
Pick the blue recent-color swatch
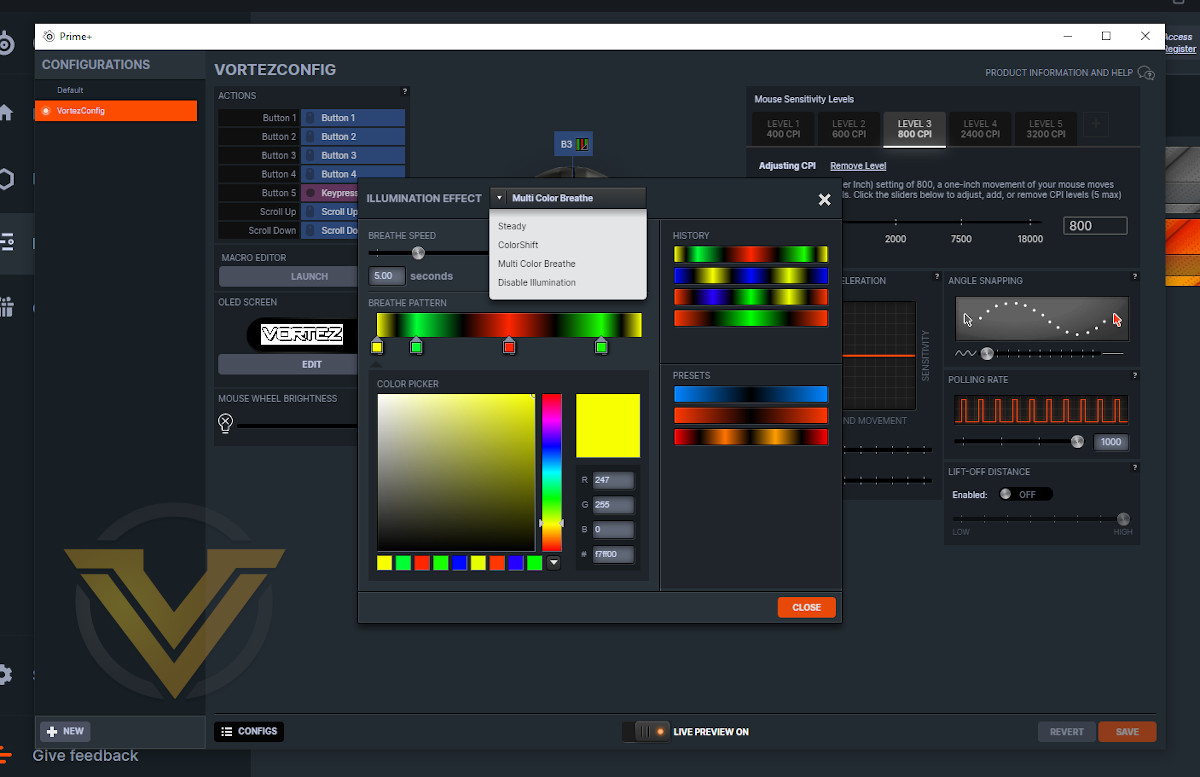(x=459, y=563)
